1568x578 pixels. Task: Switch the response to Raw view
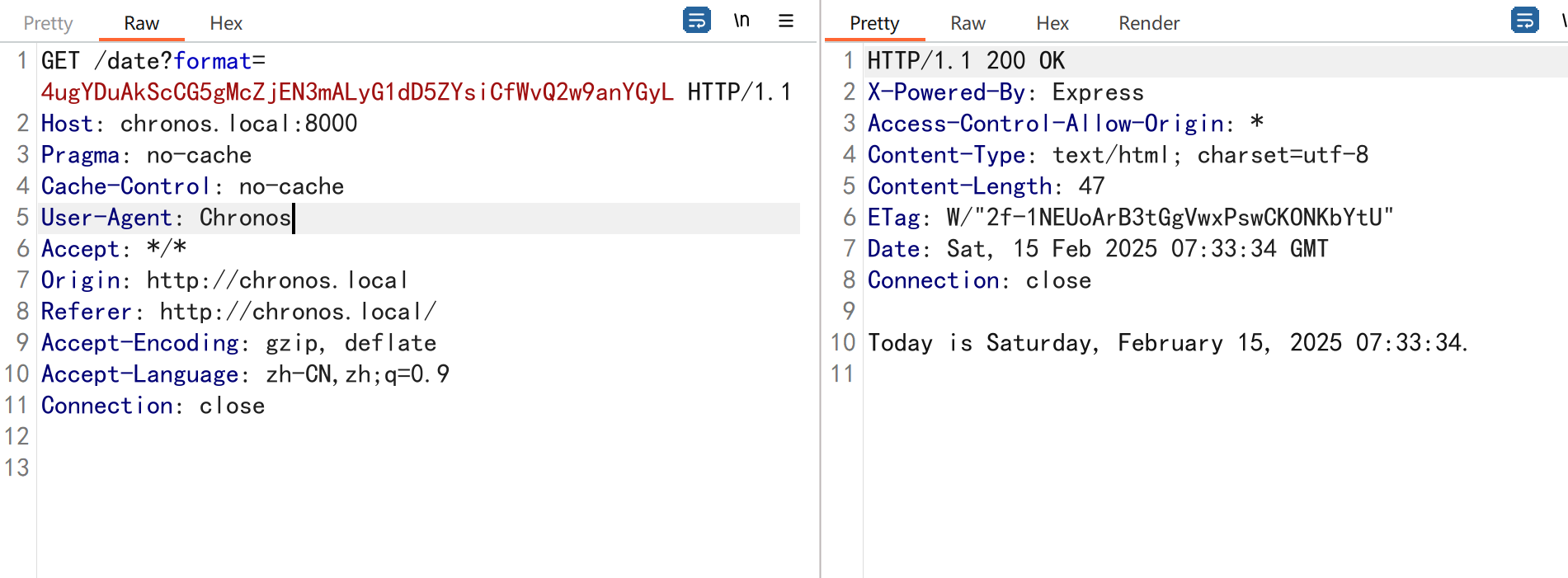(968, 23)
